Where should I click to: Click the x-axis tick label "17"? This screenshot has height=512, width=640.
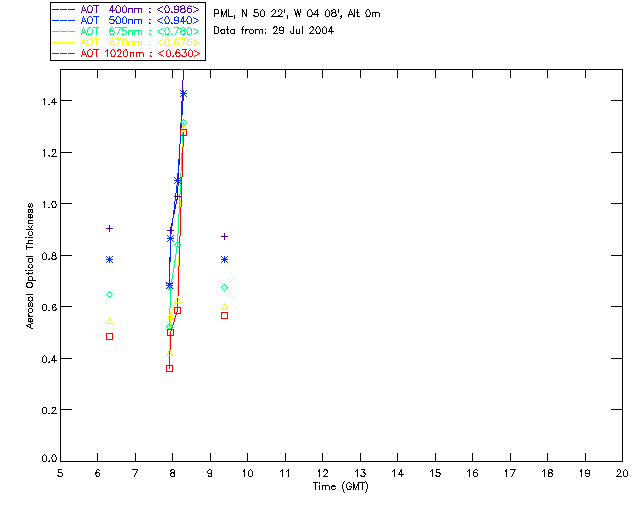[x=510, y=474]
